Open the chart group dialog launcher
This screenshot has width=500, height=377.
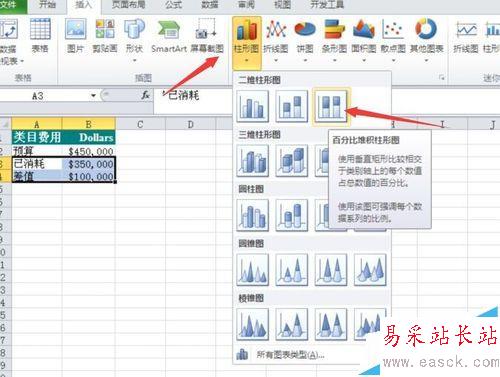(x=442, y=78)
